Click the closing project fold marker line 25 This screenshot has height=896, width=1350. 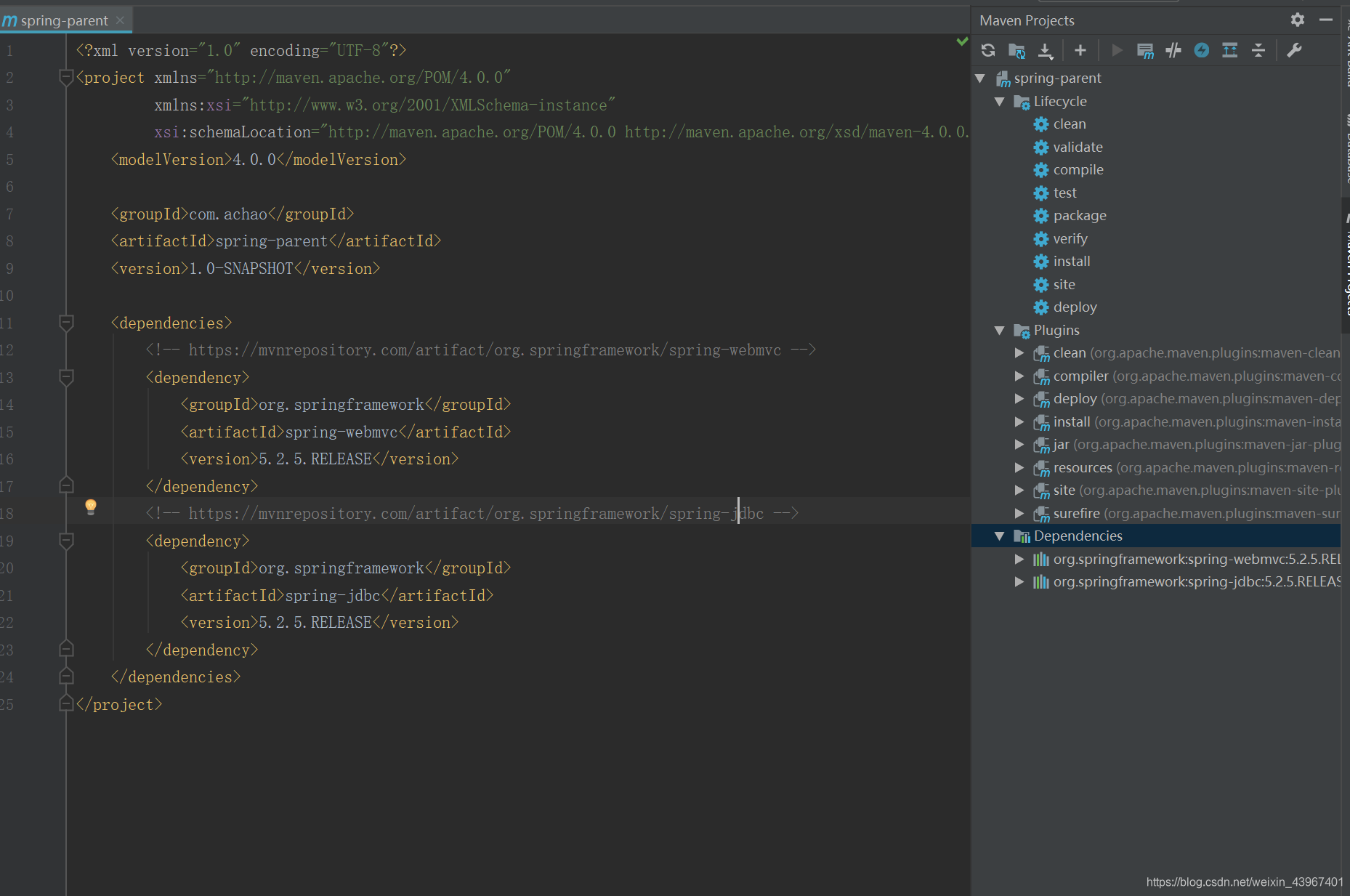click(x=66, y=704)
